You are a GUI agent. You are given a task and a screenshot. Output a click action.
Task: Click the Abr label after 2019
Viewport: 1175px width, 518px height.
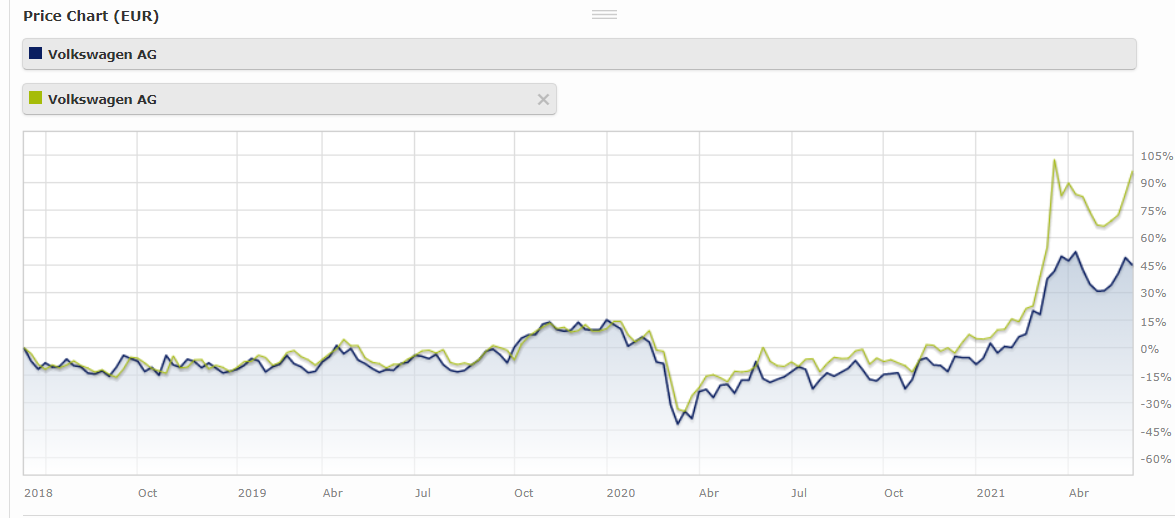click(333, 493)
